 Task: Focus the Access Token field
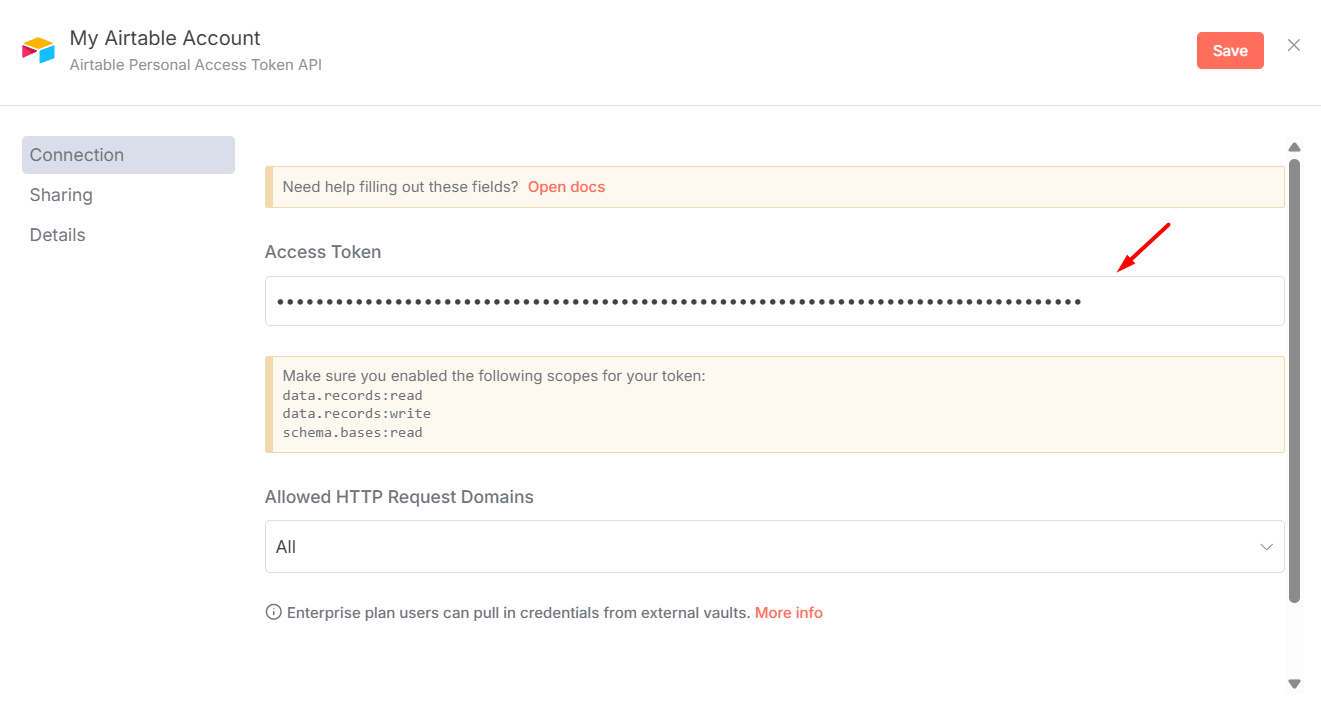click(x=774, y=301)
